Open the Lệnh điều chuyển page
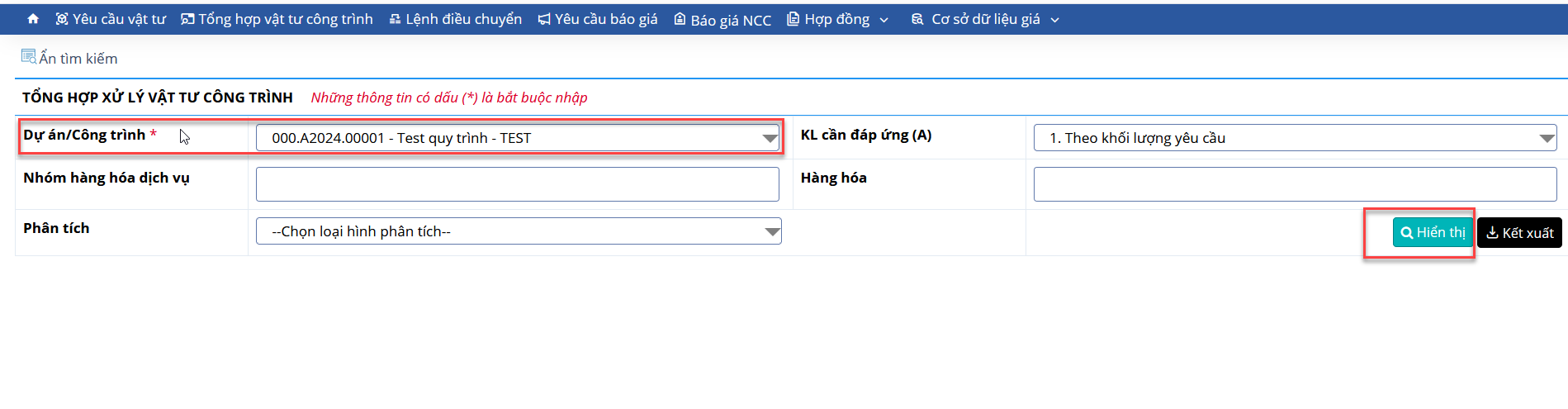The height and width of the screenshot is (409, 1568). [x=455, y=19]
